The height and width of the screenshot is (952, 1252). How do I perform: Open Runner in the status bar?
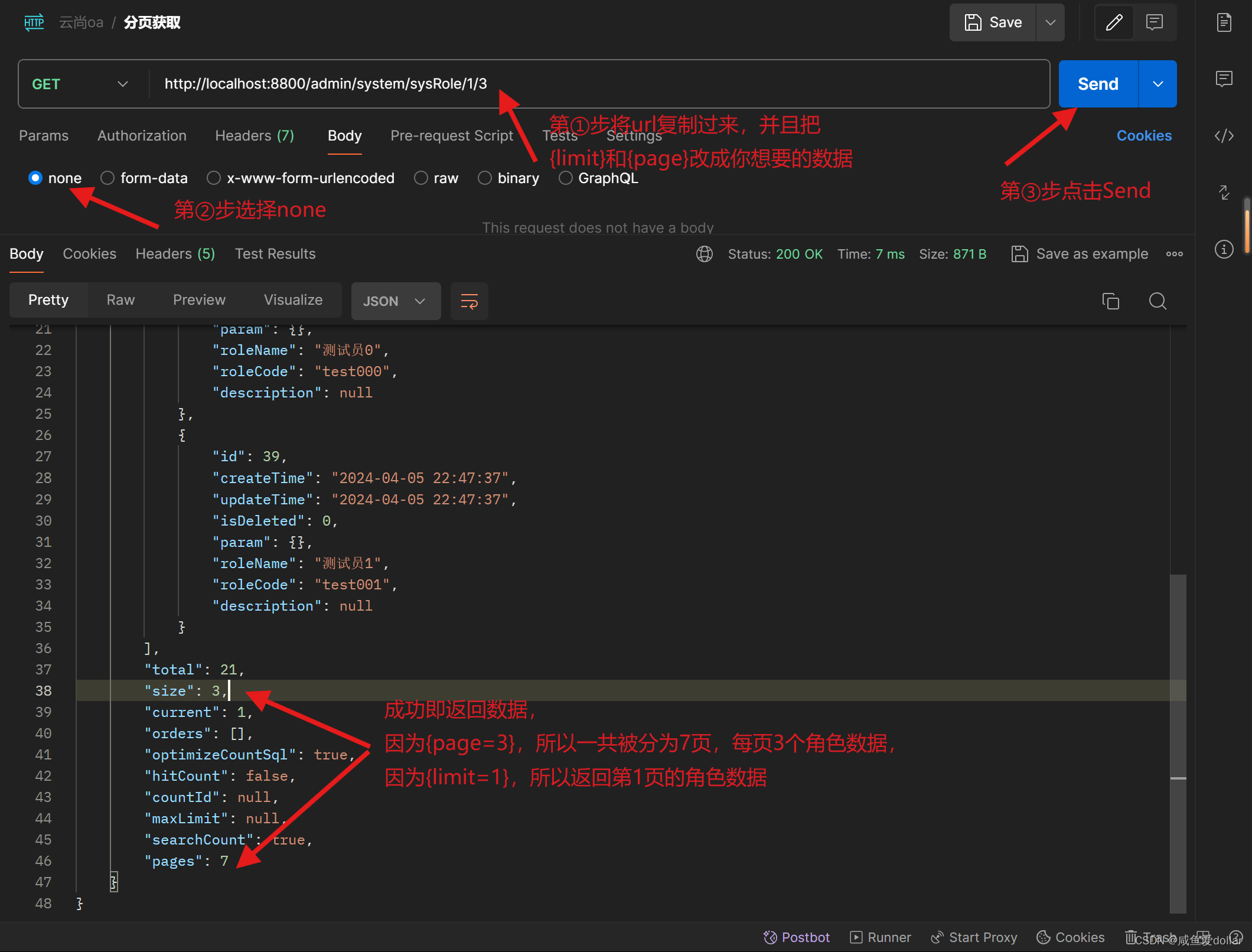click(x=881, y=937)
